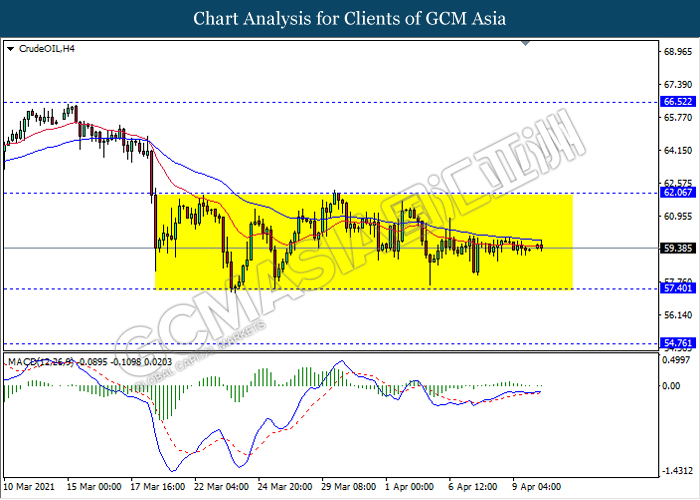Click the 60.955 price scale value
Image resolution: width=700 pixels, height=500 pixels.
(x=678, y=216)
